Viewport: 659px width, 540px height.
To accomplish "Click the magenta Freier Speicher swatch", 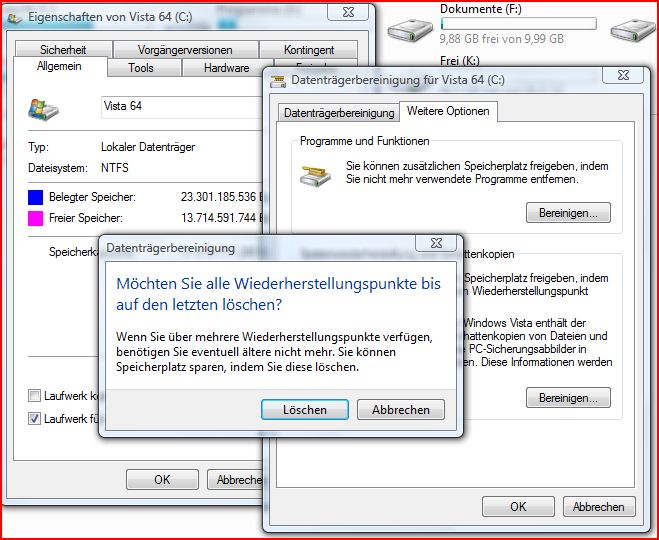I will [x=35, y=219].
